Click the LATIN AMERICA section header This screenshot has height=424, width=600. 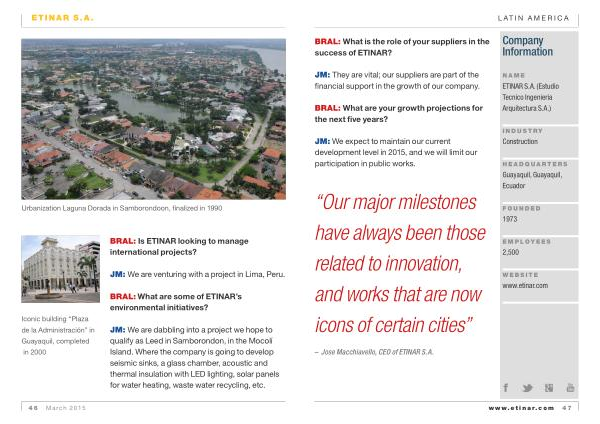point(533,18)
